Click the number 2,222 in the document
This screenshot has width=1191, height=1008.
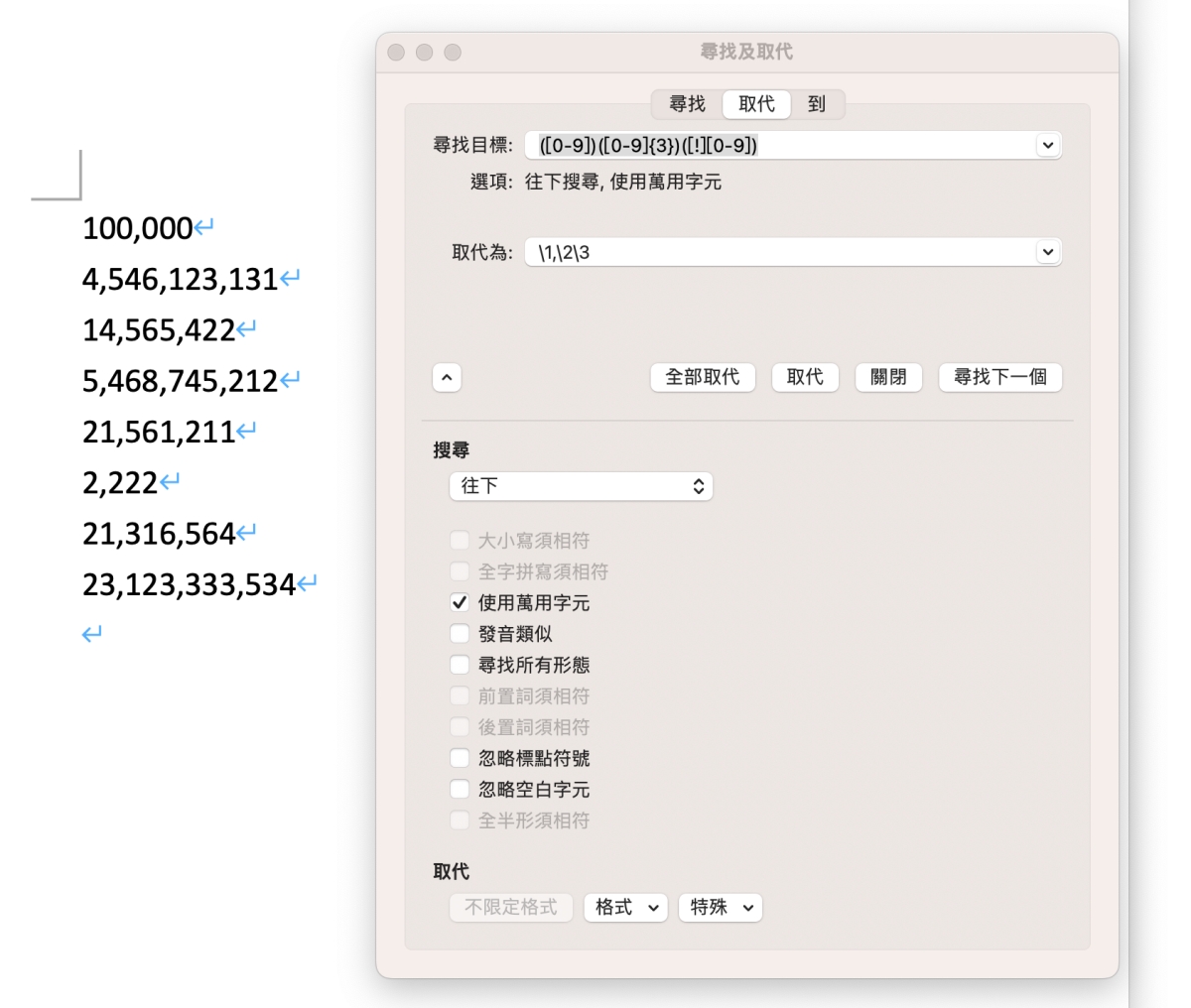[x=120, y=482]
